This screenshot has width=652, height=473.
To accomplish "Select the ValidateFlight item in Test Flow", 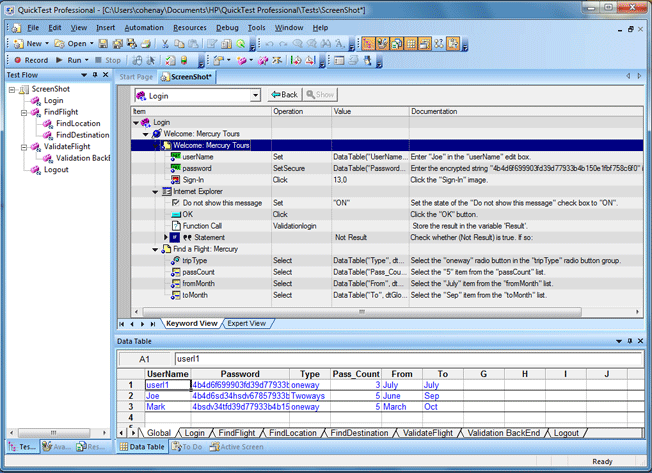I will (66, 146).
